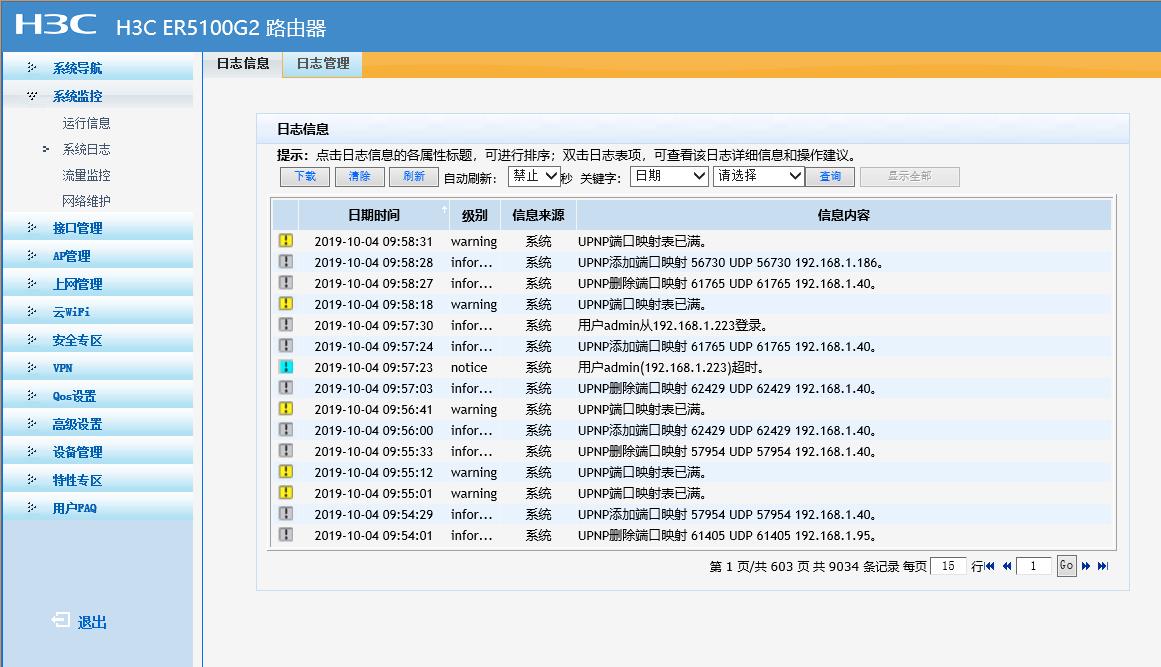Open the 自动刷新 禁止 dropdown

(x=534, y=176)
